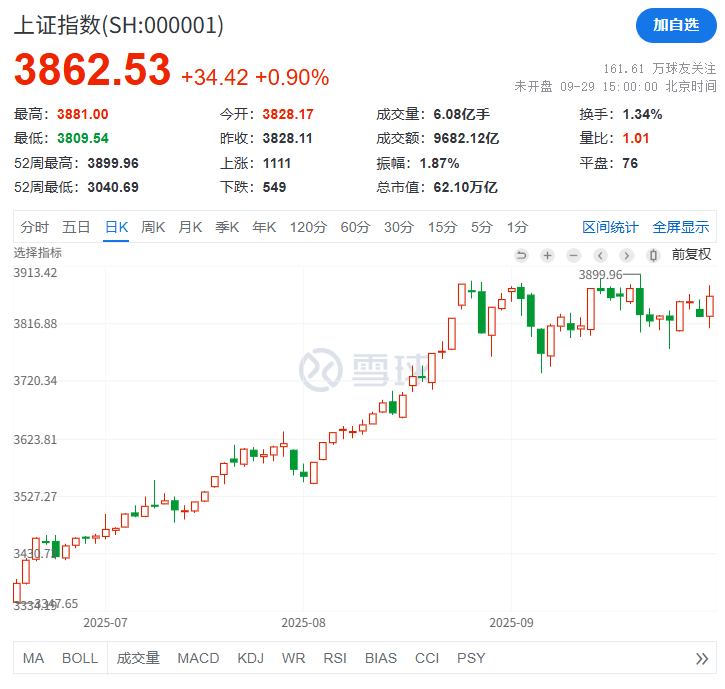Click the 下跌 count 549

coord(274,187)
